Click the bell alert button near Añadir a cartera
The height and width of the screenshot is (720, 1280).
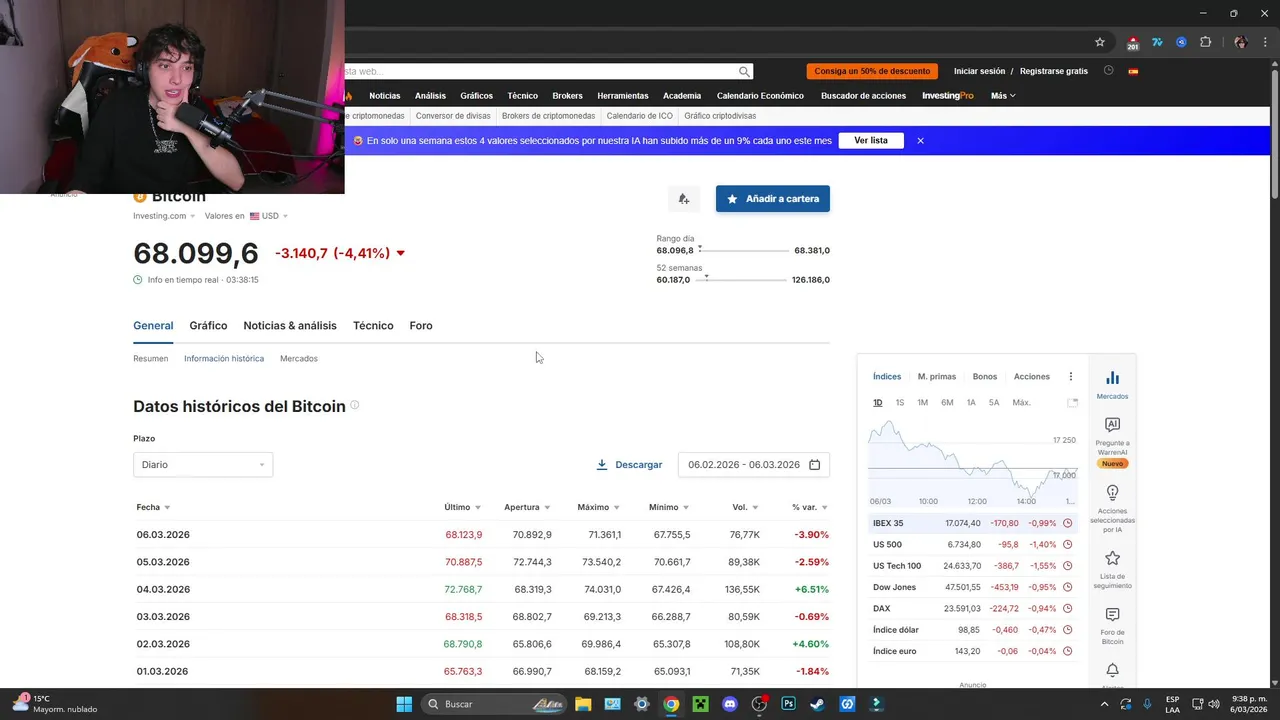pos(684,198)
